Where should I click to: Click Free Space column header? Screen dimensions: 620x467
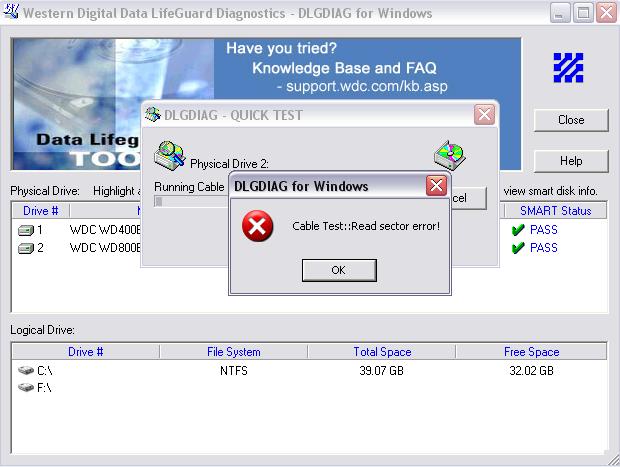click(x=531, y=352)
